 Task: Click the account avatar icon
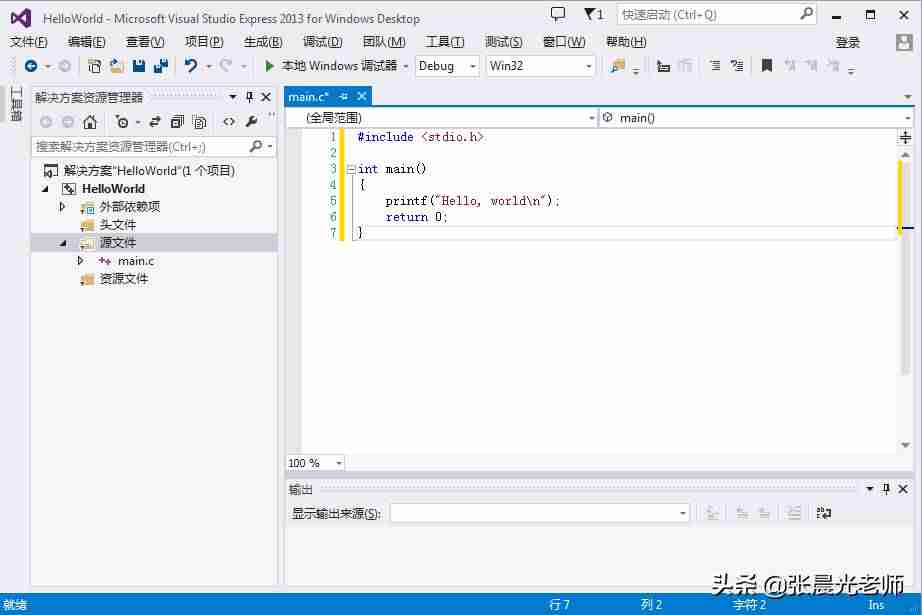[904, 42]
